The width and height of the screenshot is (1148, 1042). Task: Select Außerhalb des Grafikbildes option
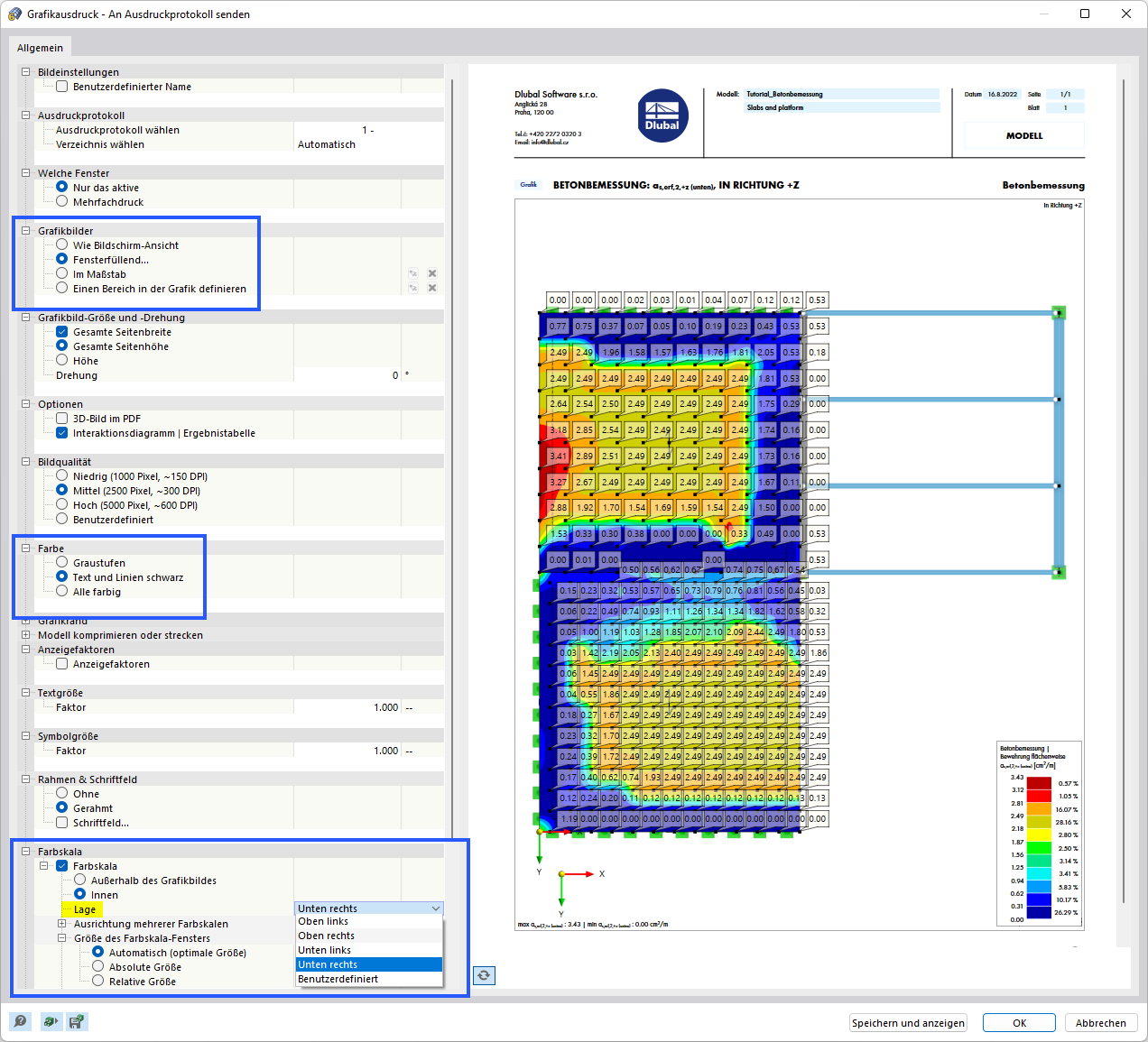[79, 880]
